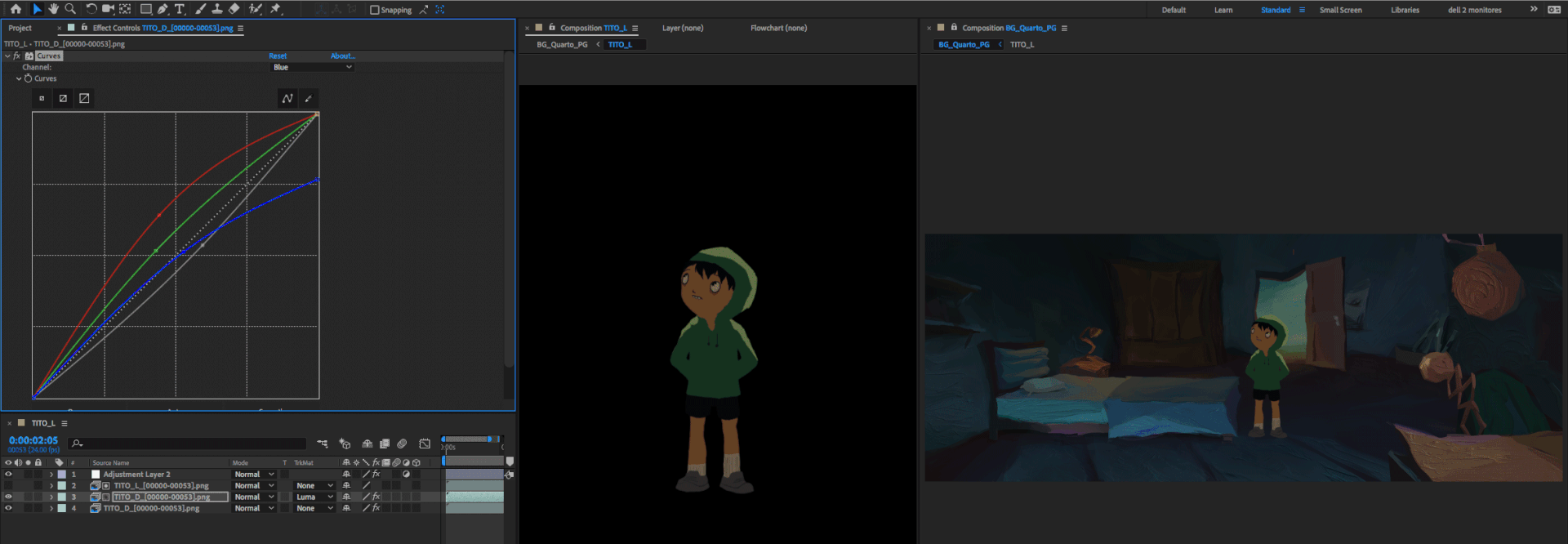Open Mode dropdown for Adjustment Layer 2
The image size is (1568, 544).
[254, 474]
